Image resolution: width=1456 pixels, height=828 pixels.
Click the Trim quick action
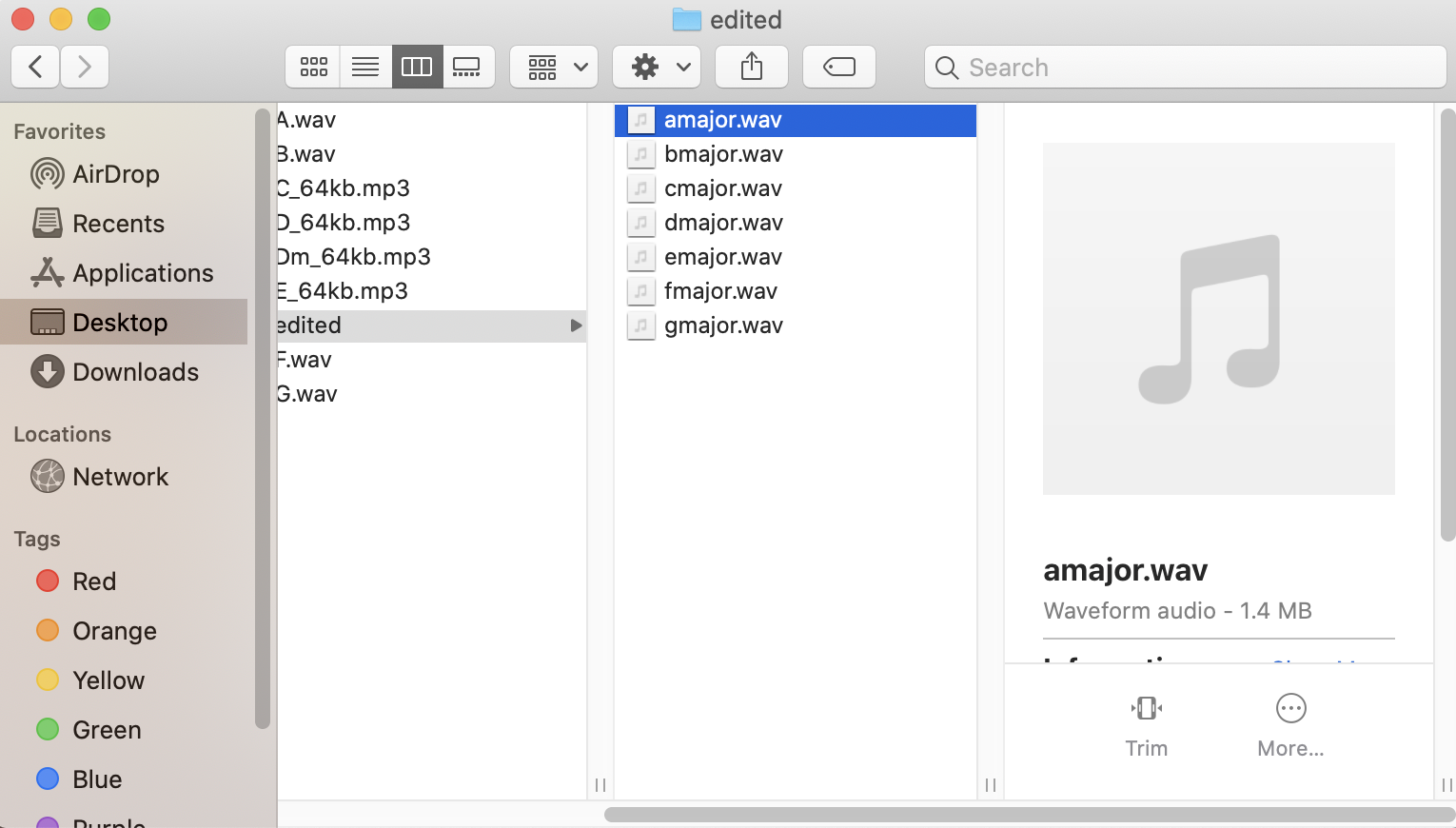(x=1147, y=725)
